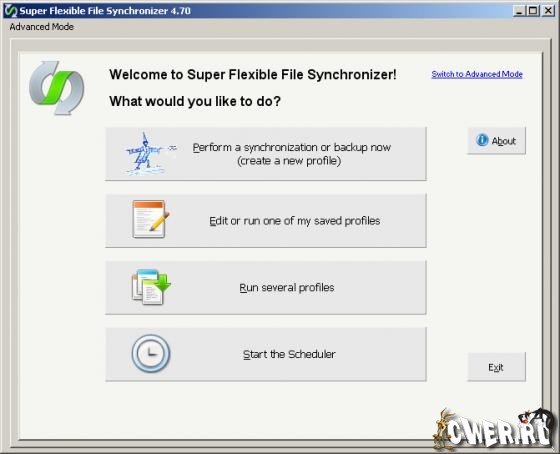Click the stacked documents with green arrow icon
The image size is (560, 454).
pos(151,287)
